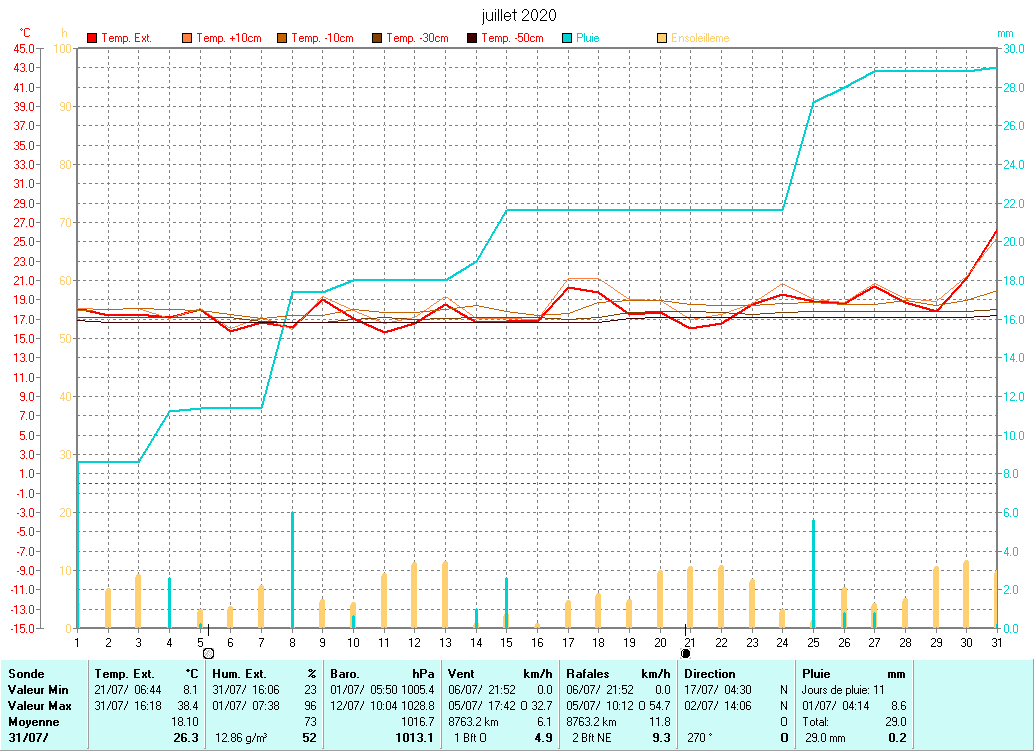Click the cyan Pluie legend square
This screenshot has height=751, width=1034.
567,38
